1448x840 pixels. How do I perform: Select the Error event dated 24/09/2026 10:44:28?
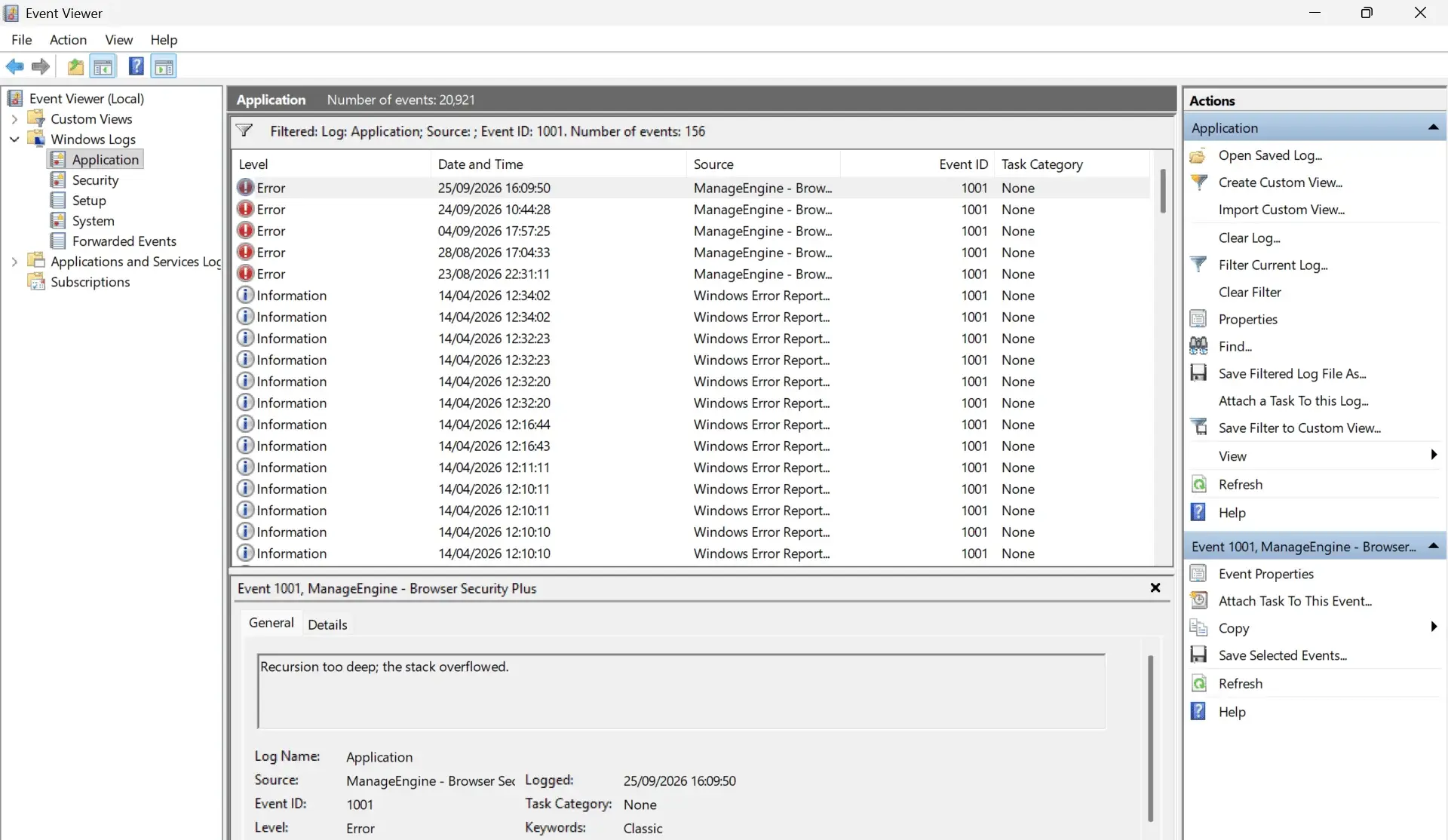692,210
